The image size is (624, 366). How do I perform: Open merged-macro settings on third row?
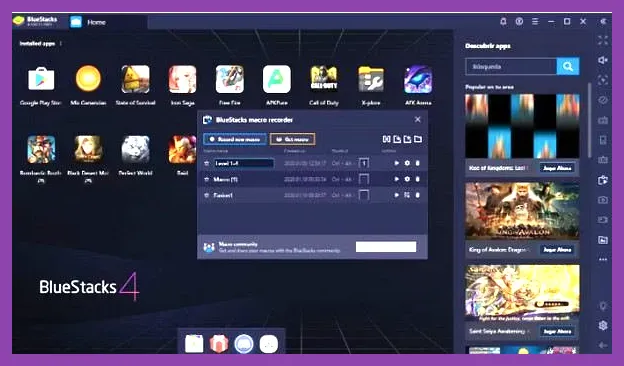407,195
